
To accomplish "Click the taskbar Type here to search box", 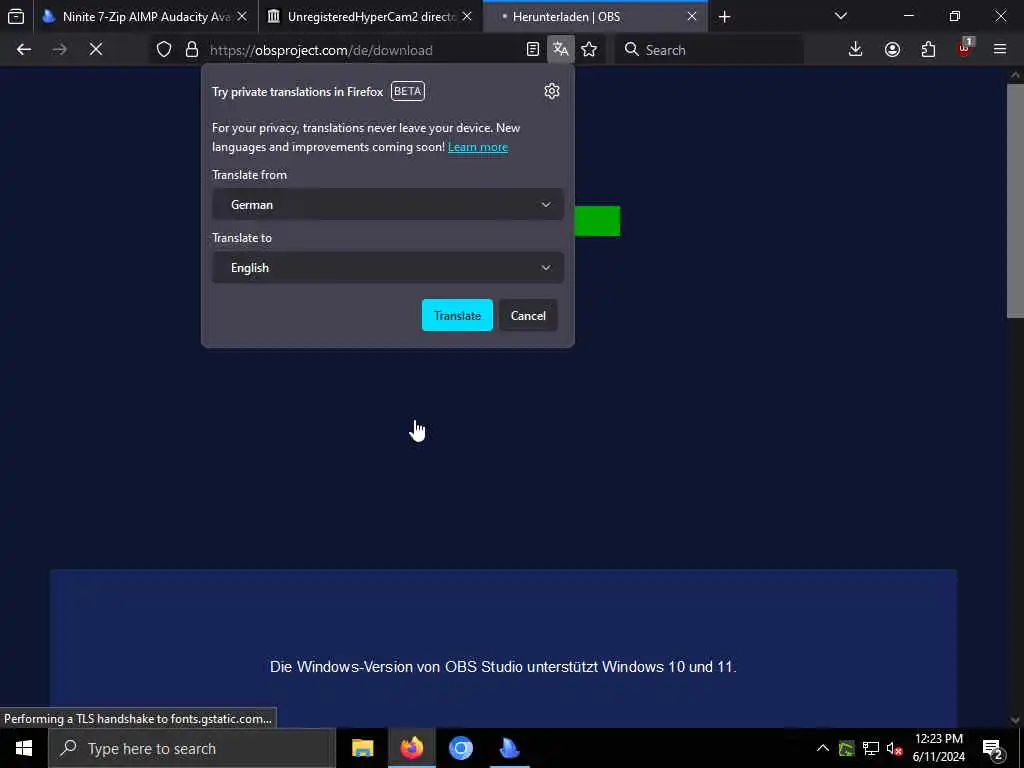I will [192, 748].
